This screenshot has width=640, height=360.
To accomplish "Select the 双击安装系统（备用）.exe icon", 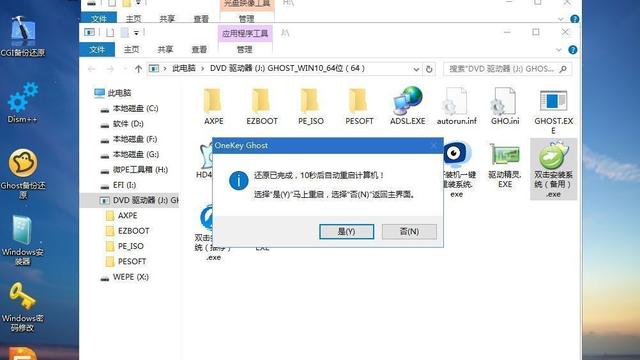I will [553, 169].
